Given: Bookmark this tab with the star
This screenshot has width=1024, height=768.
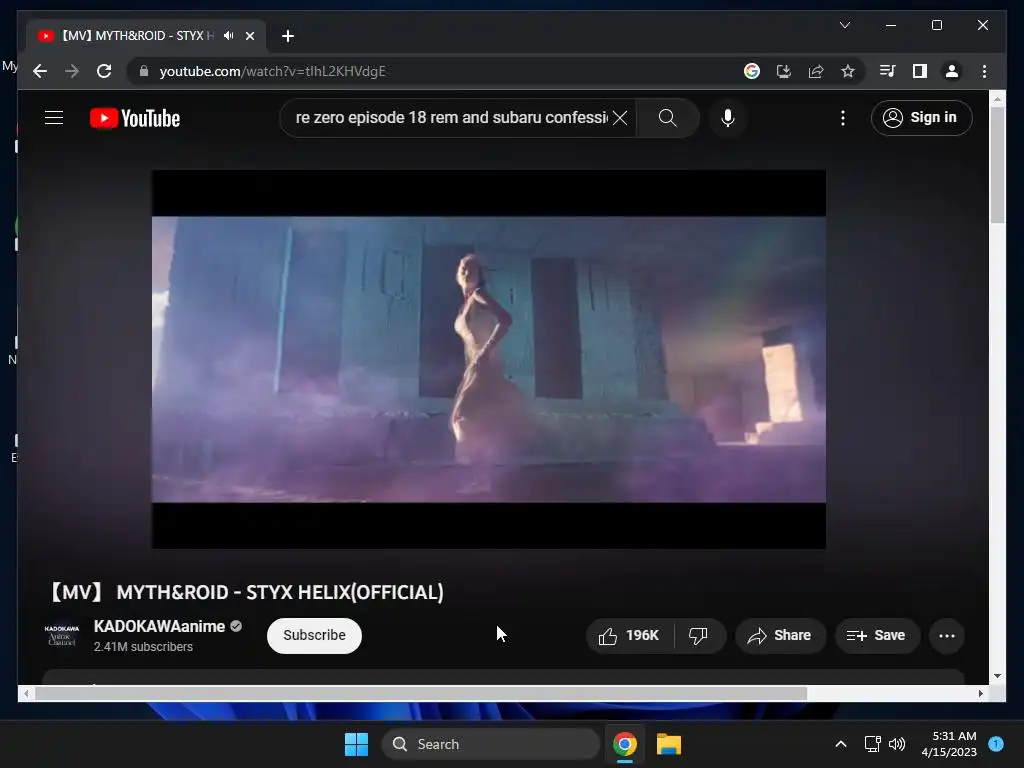Looking at the screenshot, I should 848,71.
